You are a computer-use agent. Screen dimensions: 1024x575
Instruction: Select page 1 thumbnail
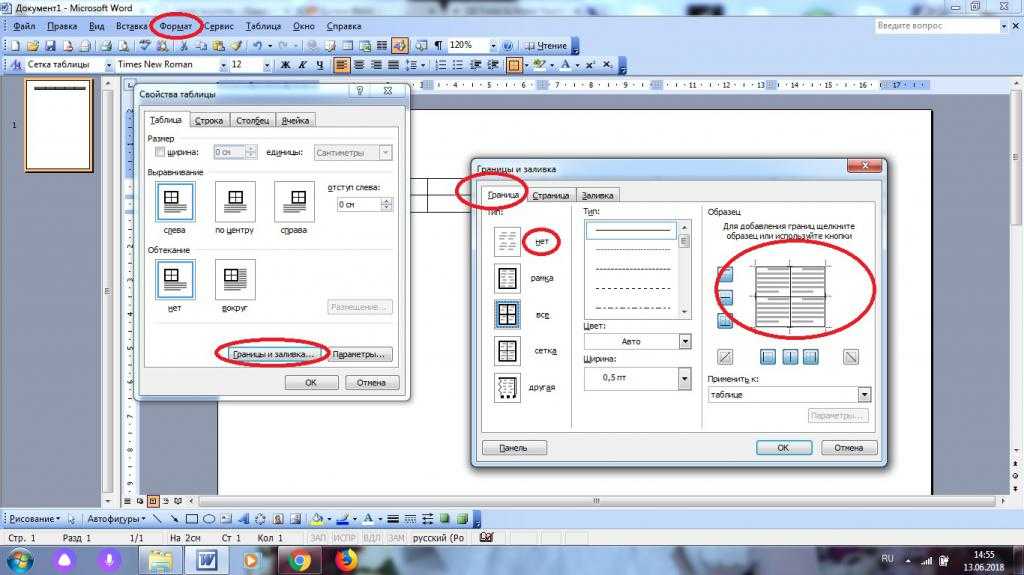tap(59, 125)
